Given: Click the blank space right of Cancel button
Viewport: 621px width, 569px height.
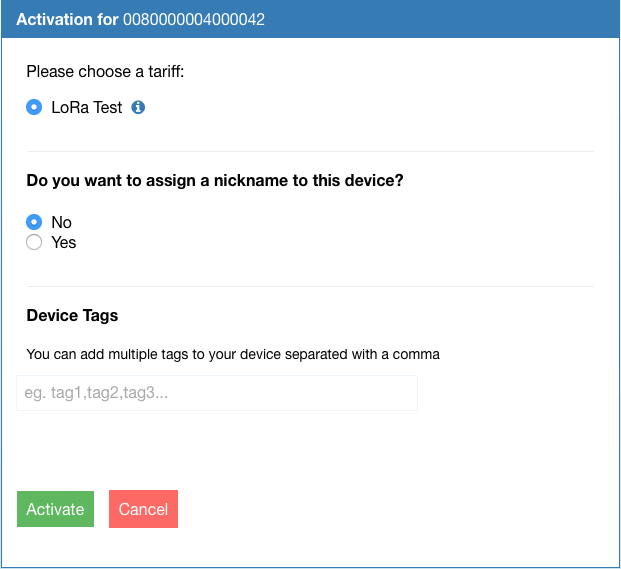Looking at the screenshot, I should point(400,509).
